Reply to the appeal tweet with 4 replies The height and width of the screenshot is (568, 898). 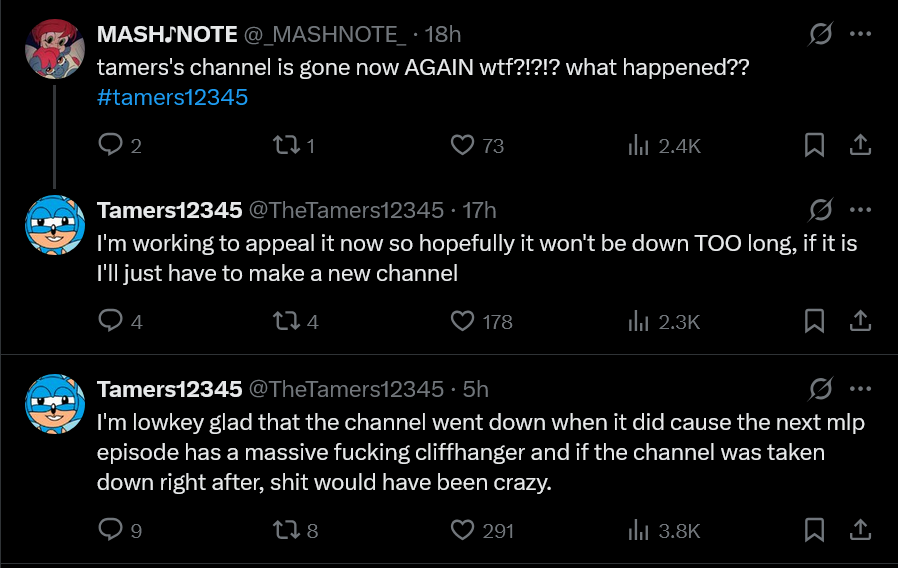(110, 321)
